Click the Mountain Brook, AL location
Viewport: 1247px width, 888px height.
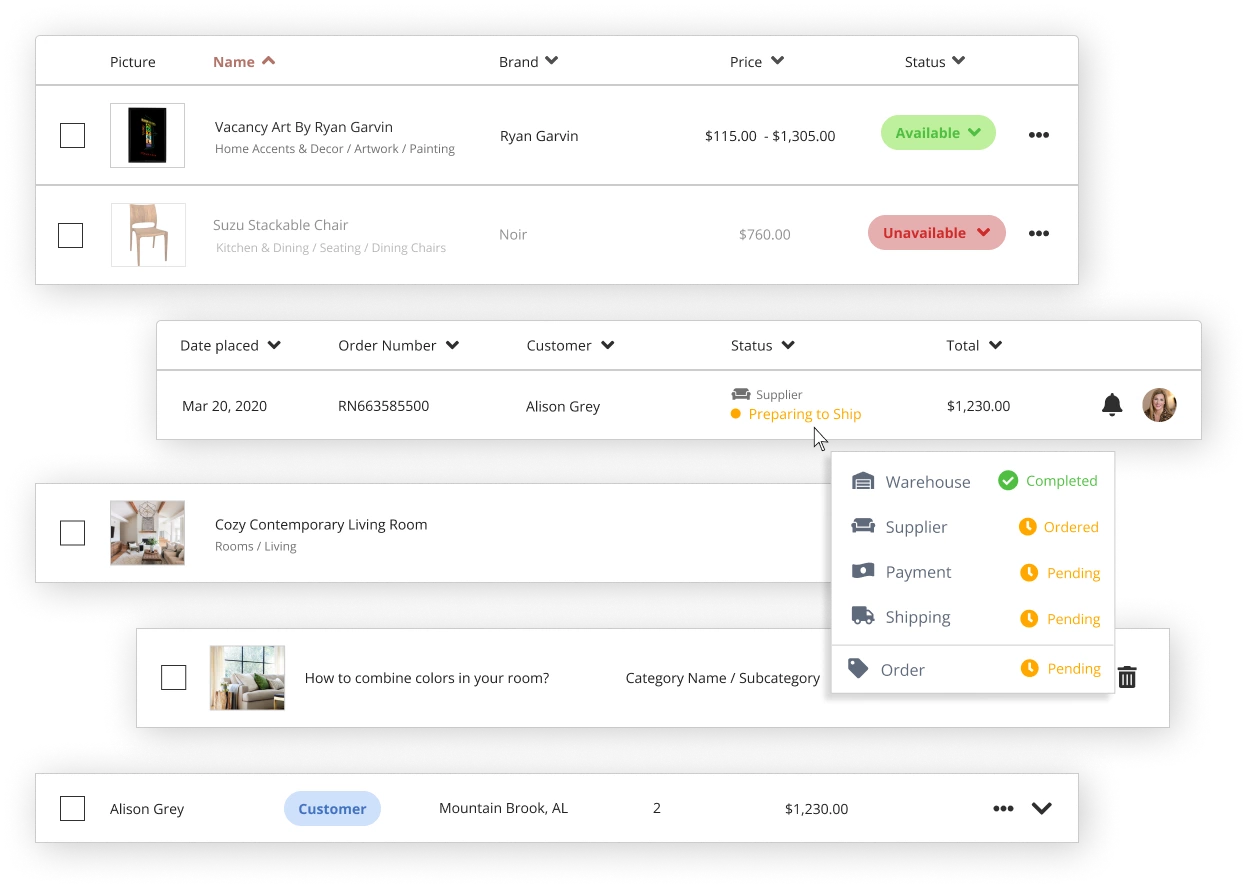(x=503, y=808)
